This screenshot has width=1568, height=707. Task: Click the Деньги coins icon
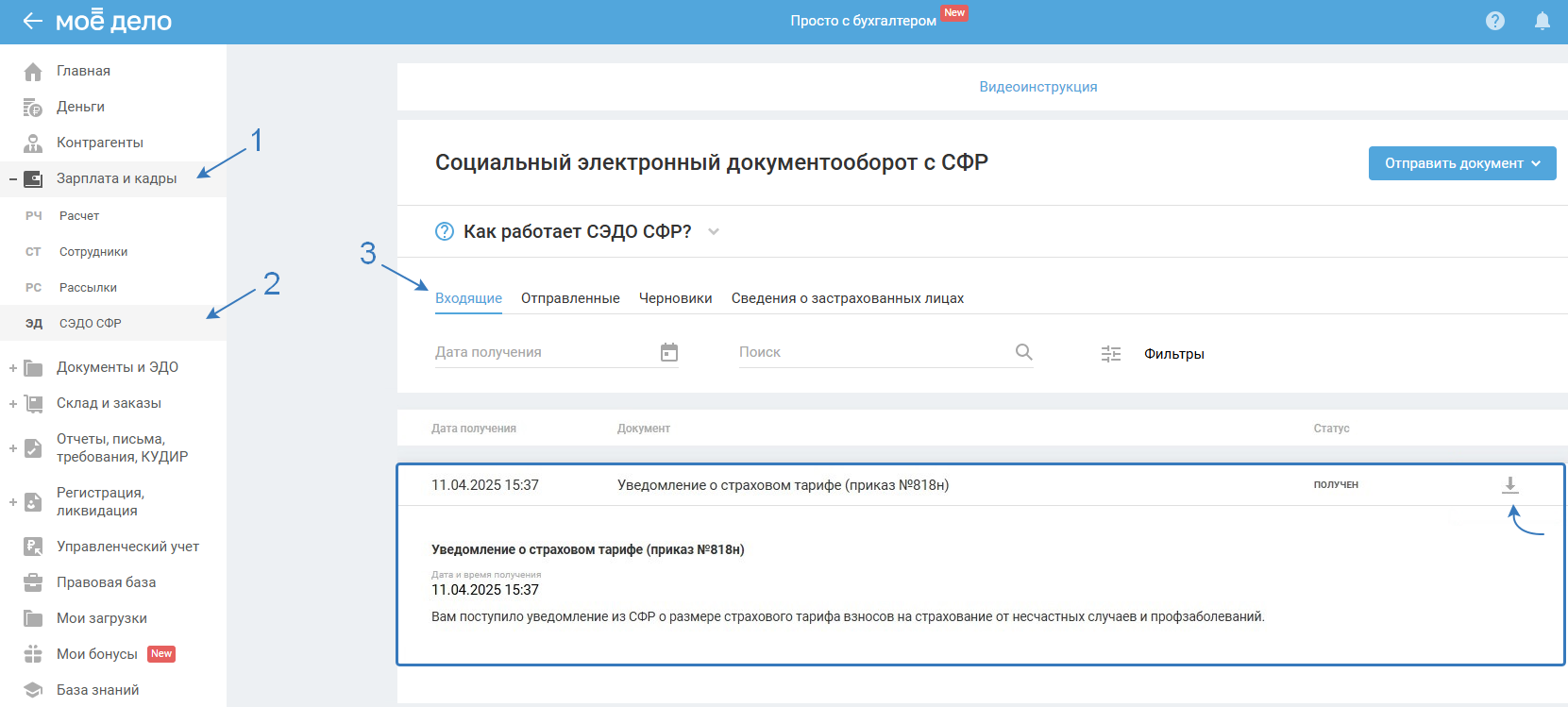[x=33, y=107]
